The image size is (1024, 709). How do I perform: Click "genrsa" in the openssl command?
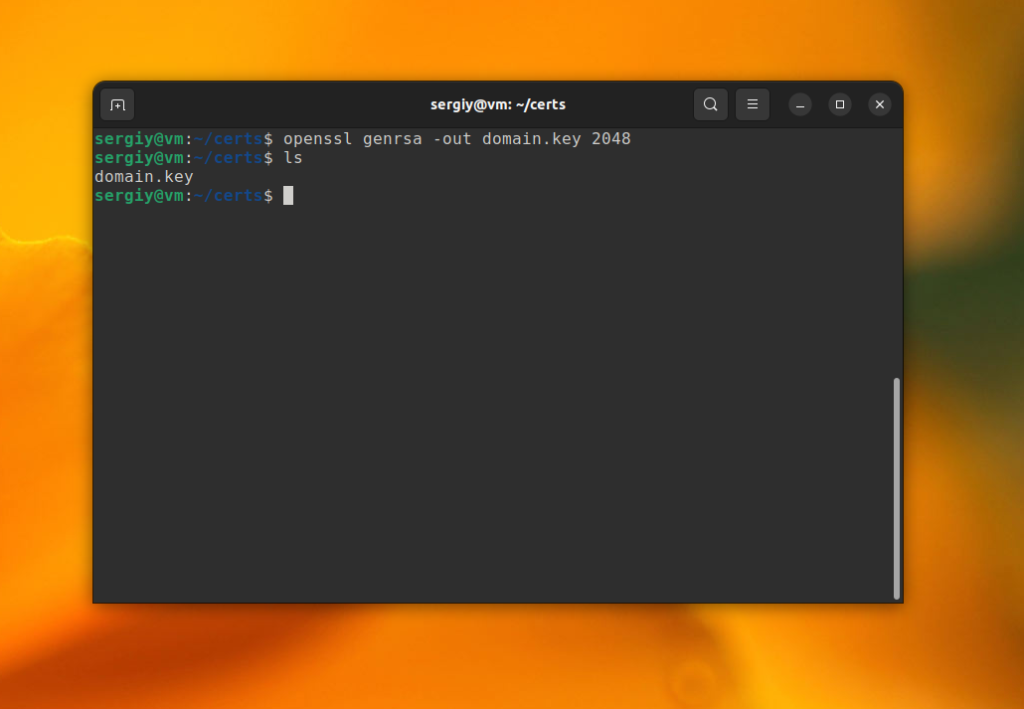pyautogui.click(x=392, y=139)
